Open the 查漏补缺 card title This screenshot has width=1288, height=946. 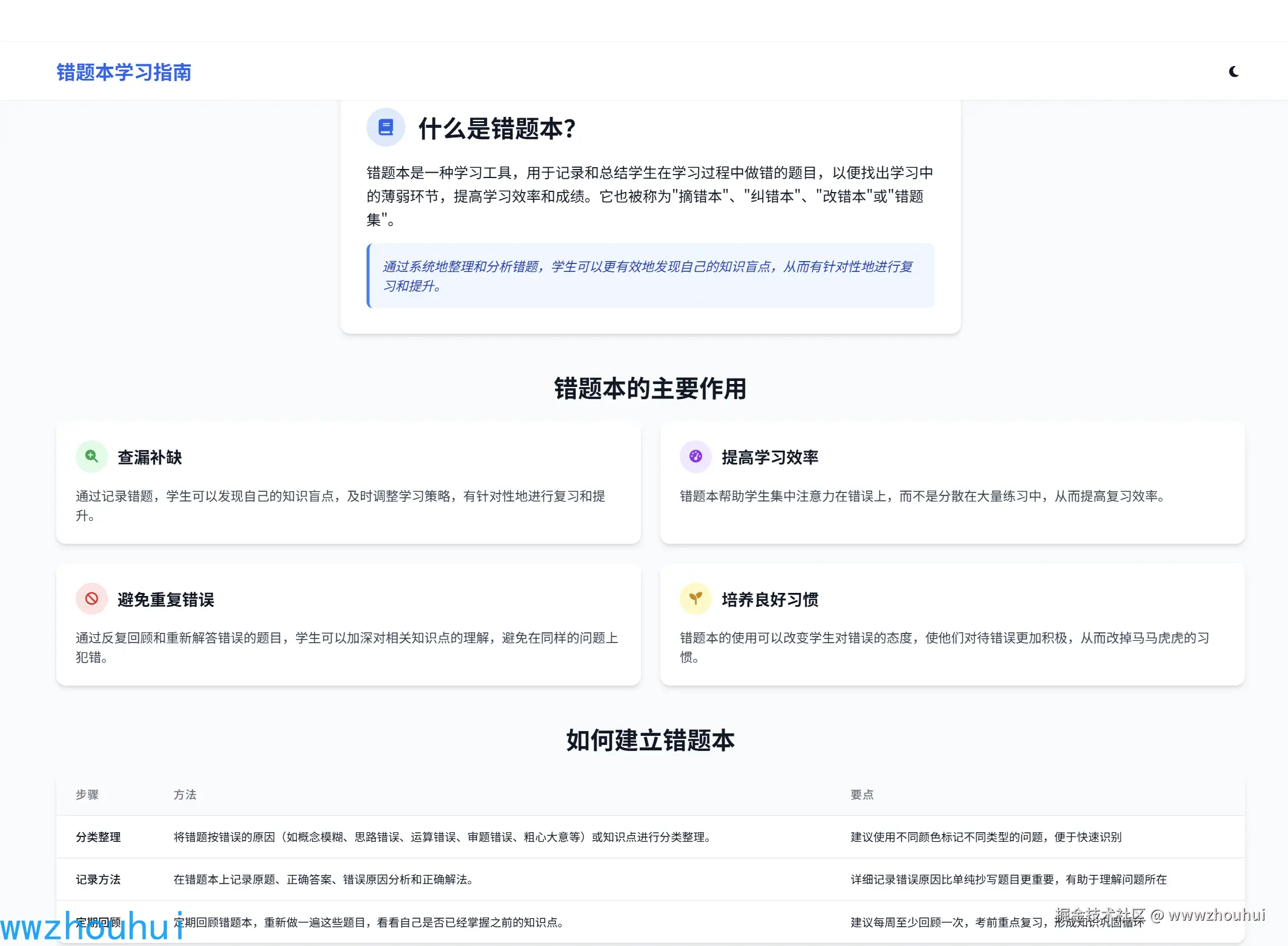150,457
